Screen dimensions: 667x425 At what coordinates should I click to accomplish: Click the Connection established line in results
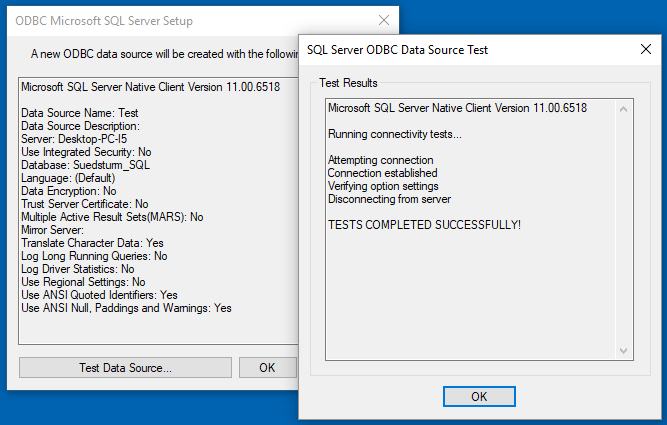(x=382, y=173)
